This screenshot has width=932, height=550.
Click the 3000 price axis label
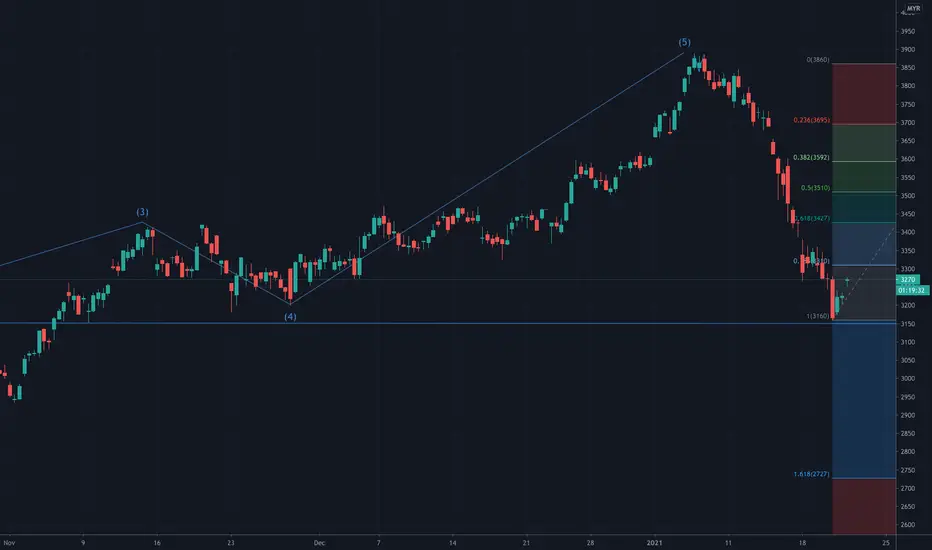(908, 378)
